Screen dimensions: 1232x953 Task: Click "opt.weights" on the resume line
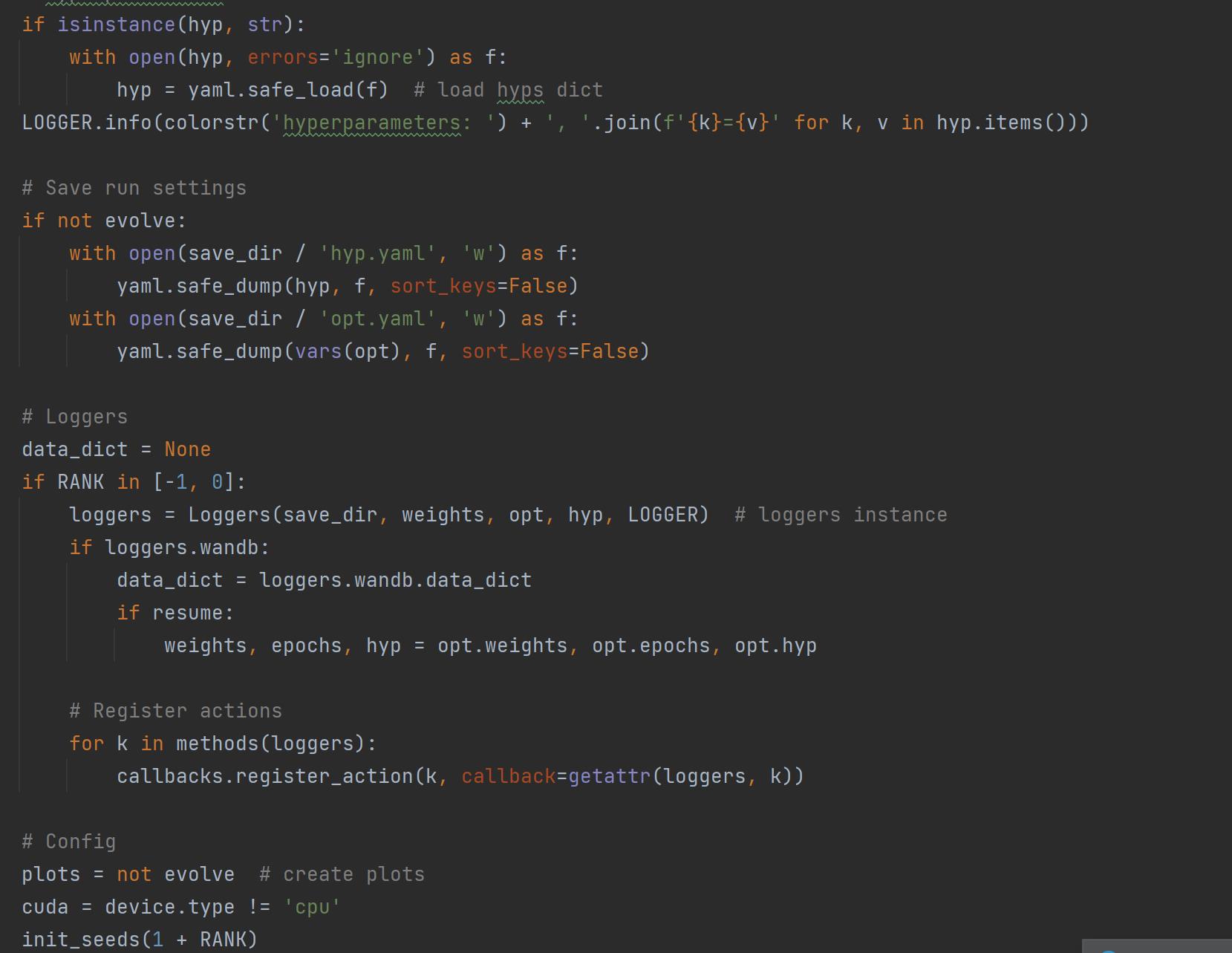point(502,645)
